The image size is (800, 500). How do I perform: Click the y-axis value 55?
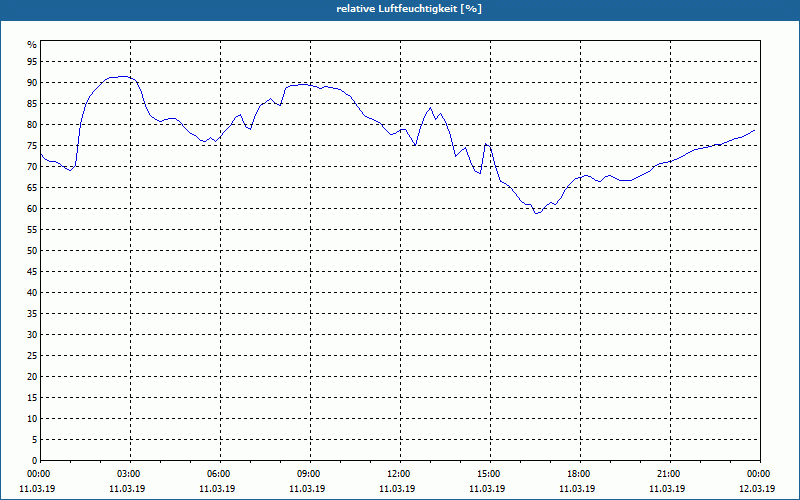(32, 230)
